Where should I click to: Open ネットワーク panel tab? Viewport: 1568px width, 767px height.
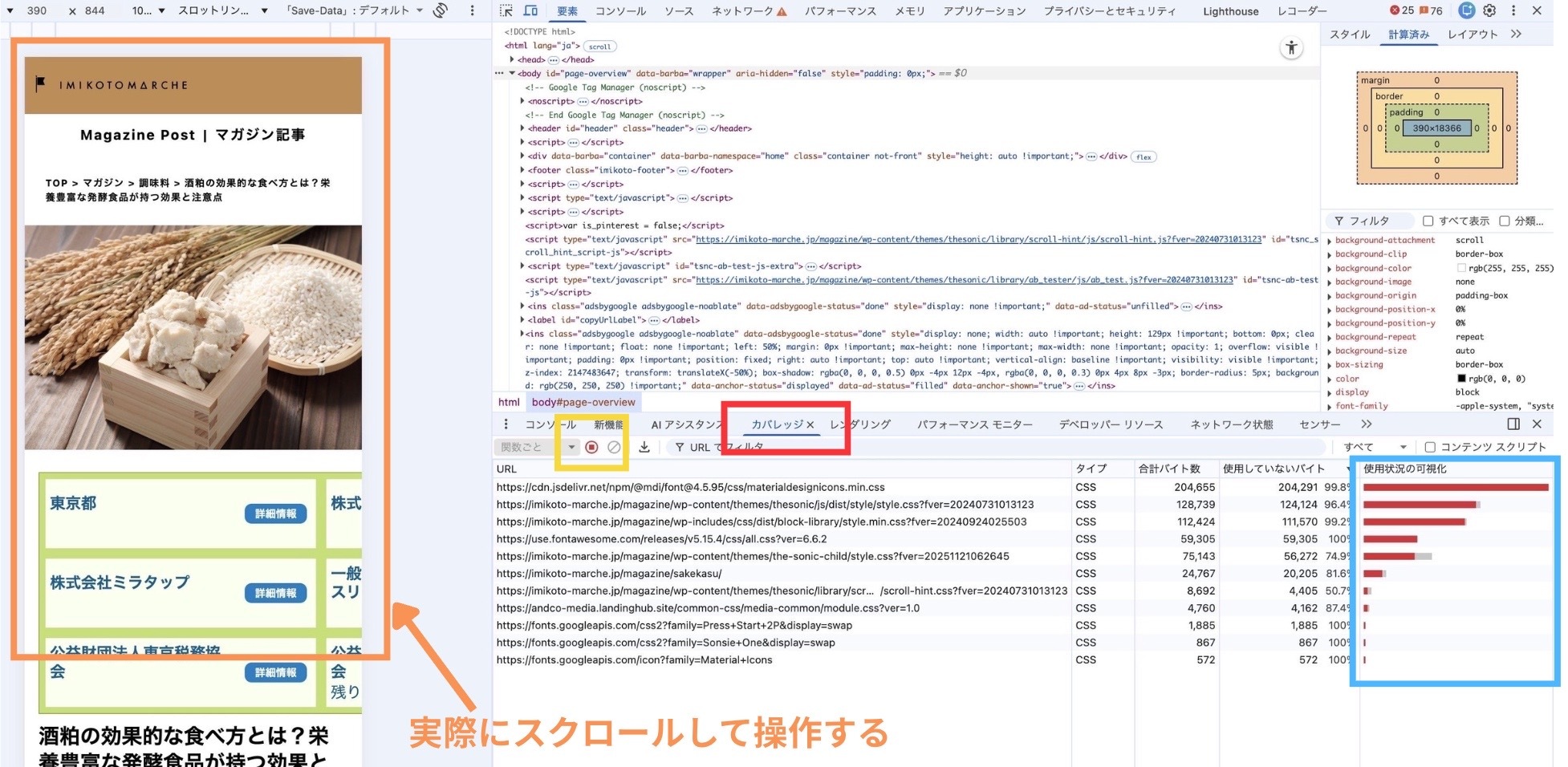point(742,11)
